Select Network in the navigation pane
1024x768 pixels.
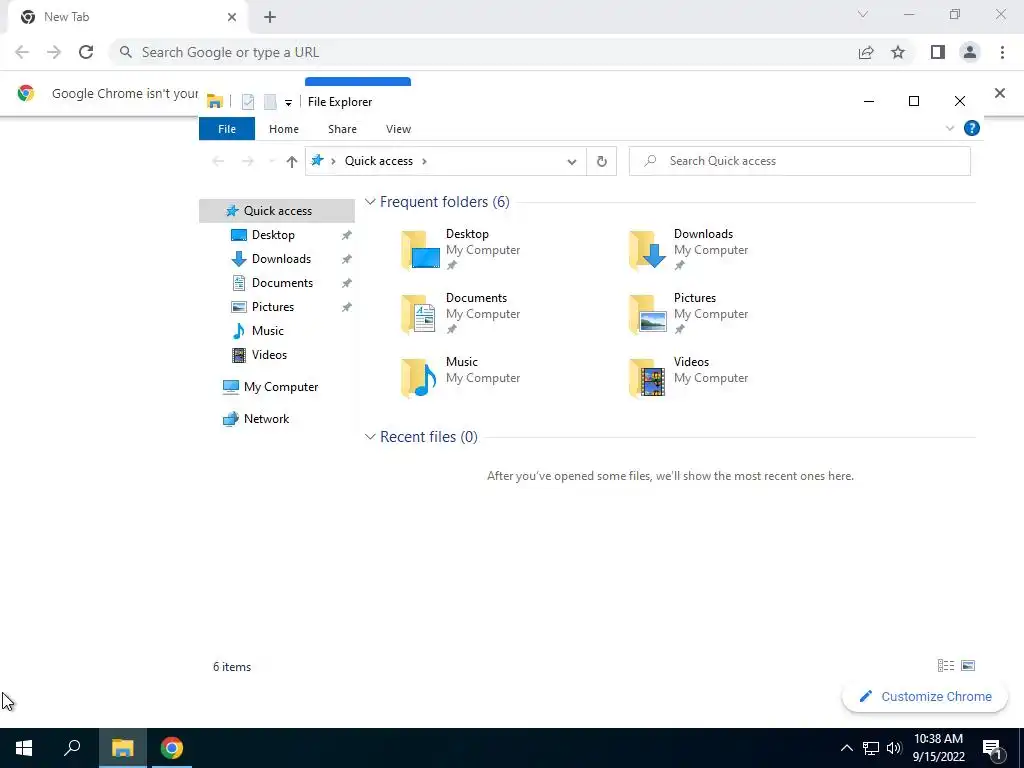pyautogui.click(x=266, y=419)
